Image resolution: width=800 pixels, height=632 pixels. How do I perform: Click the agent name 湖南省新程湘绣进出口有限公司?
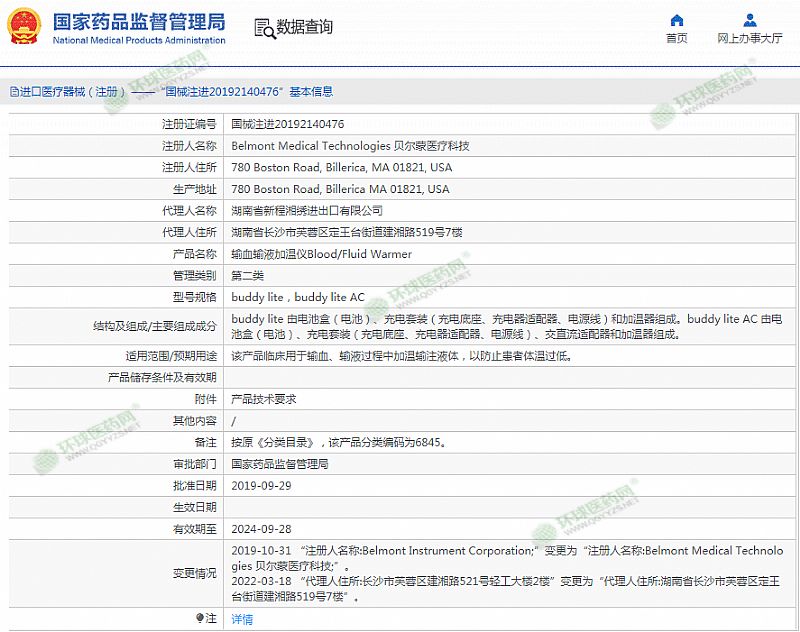[x=307, y=211]
